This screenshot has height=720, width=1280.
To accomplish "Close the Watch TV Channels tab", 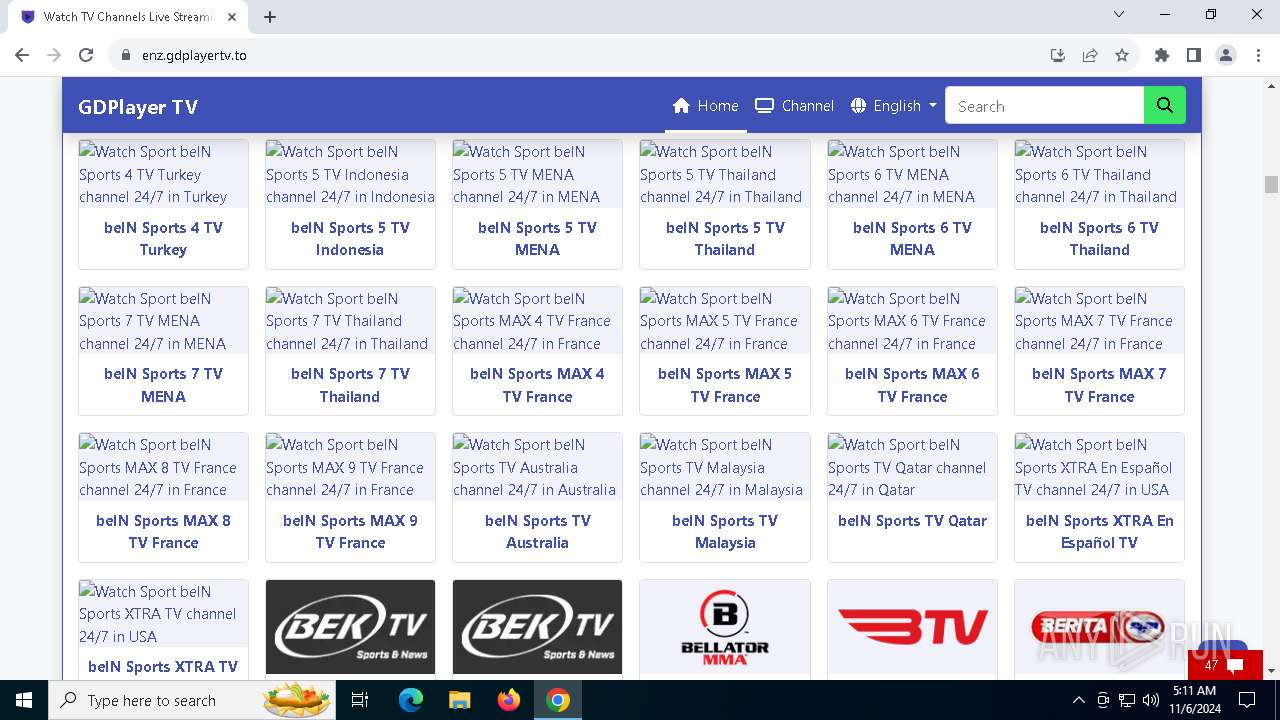I will 232,17.
